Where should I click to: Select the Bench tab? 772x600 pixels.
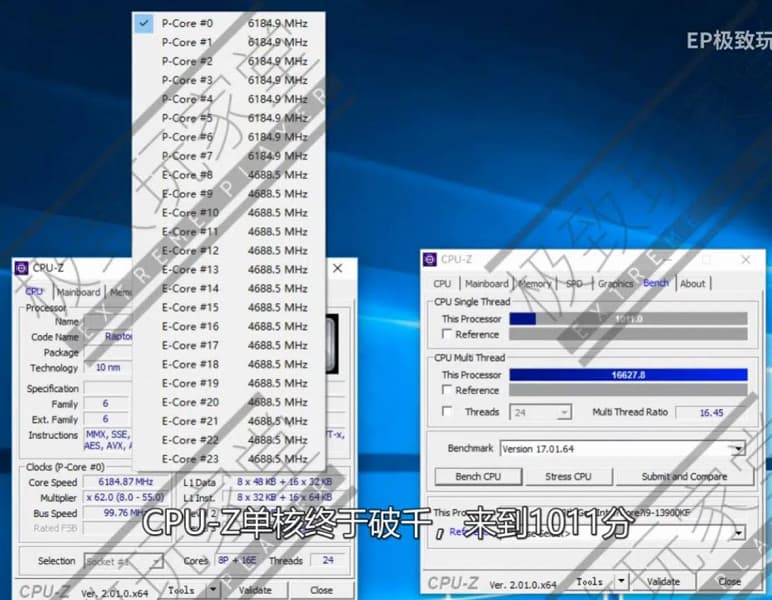click(656, 283)
